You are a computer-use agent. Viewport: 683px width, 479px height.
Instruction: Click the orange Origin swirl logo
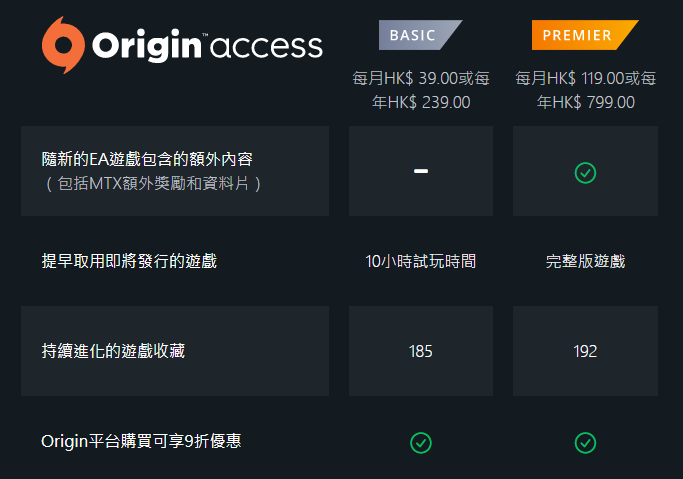63,45
